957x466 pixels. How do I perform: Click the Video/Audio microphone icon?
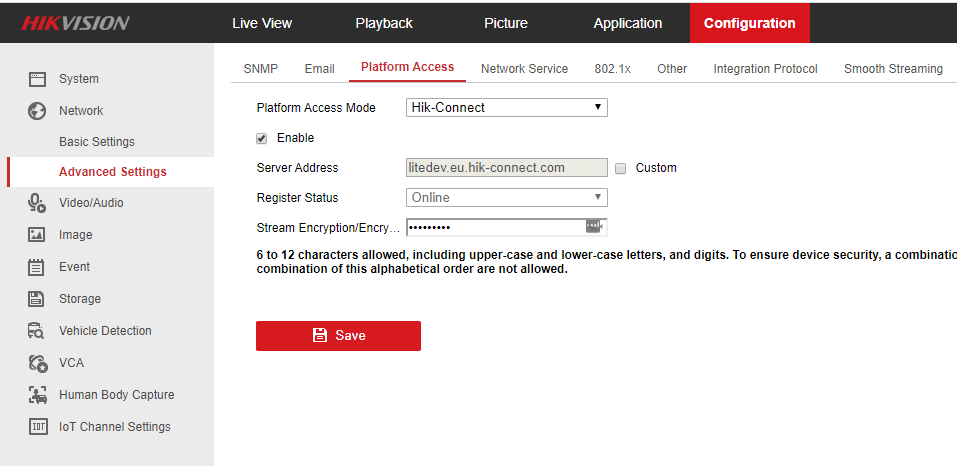[x=37, y=203]
